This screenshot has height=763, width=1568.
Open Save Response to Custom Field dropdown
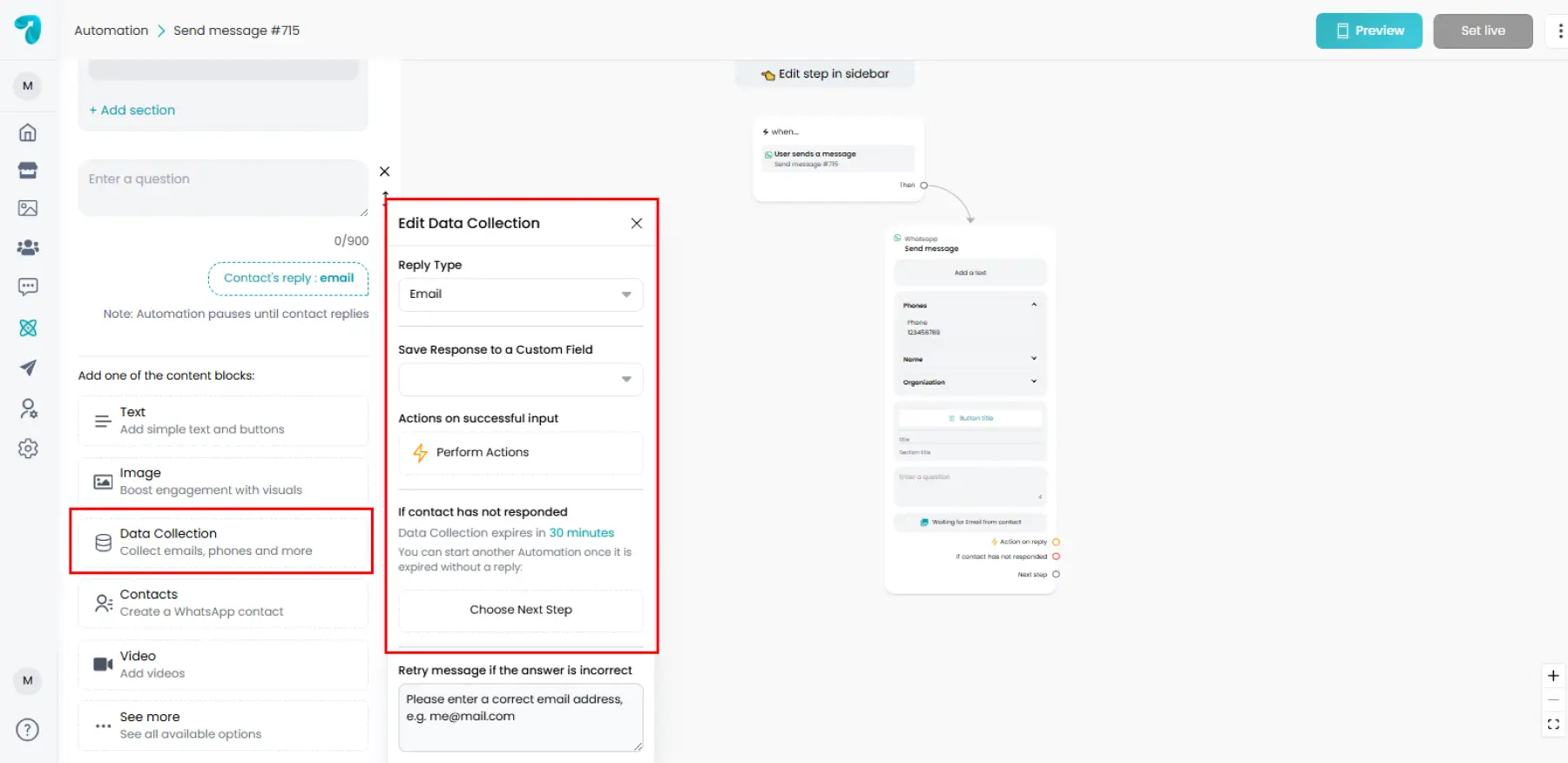point(520,380)
